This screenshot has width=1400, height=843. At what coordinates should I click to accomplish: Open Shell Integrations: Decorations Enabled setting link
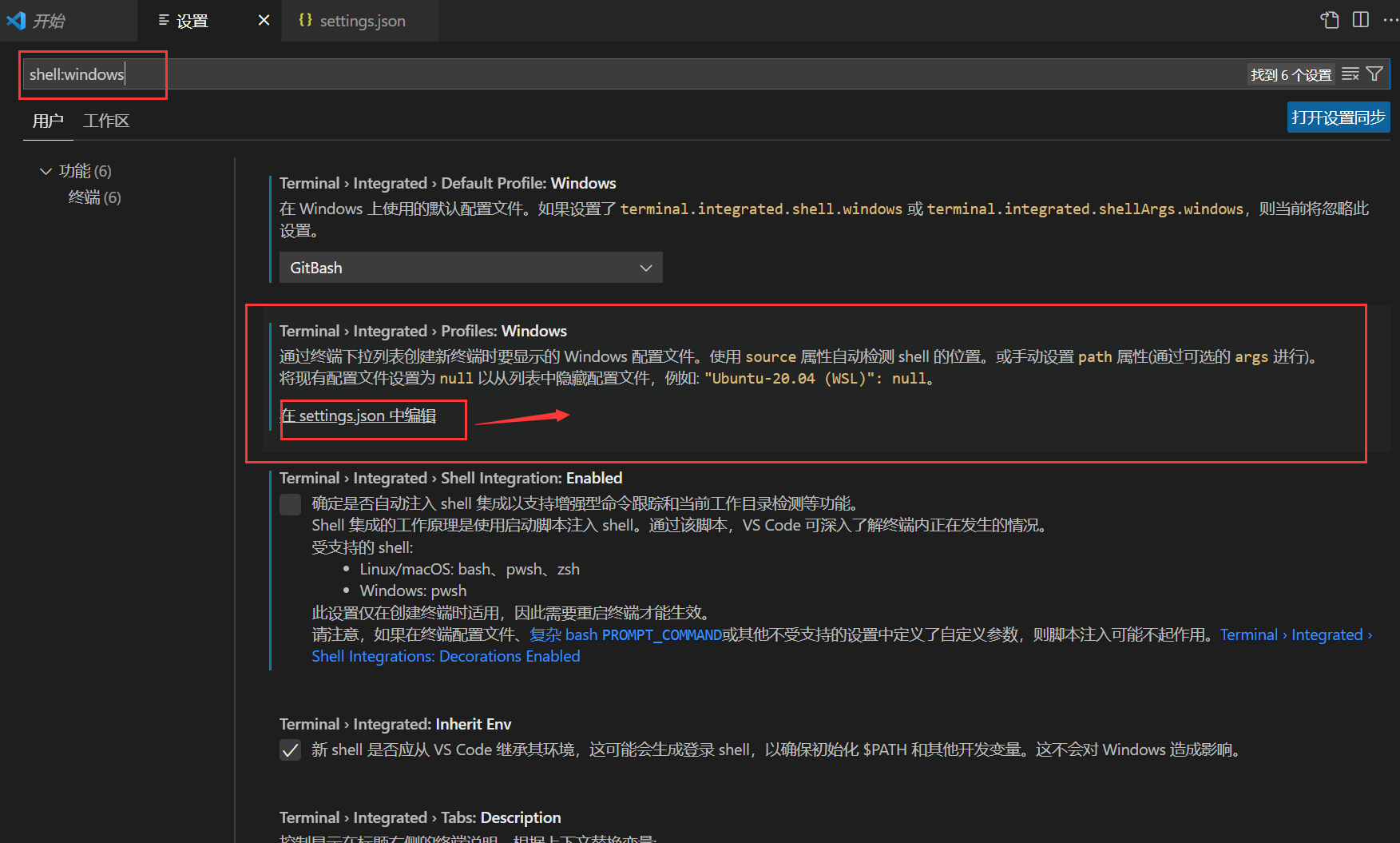click(446, 656)
